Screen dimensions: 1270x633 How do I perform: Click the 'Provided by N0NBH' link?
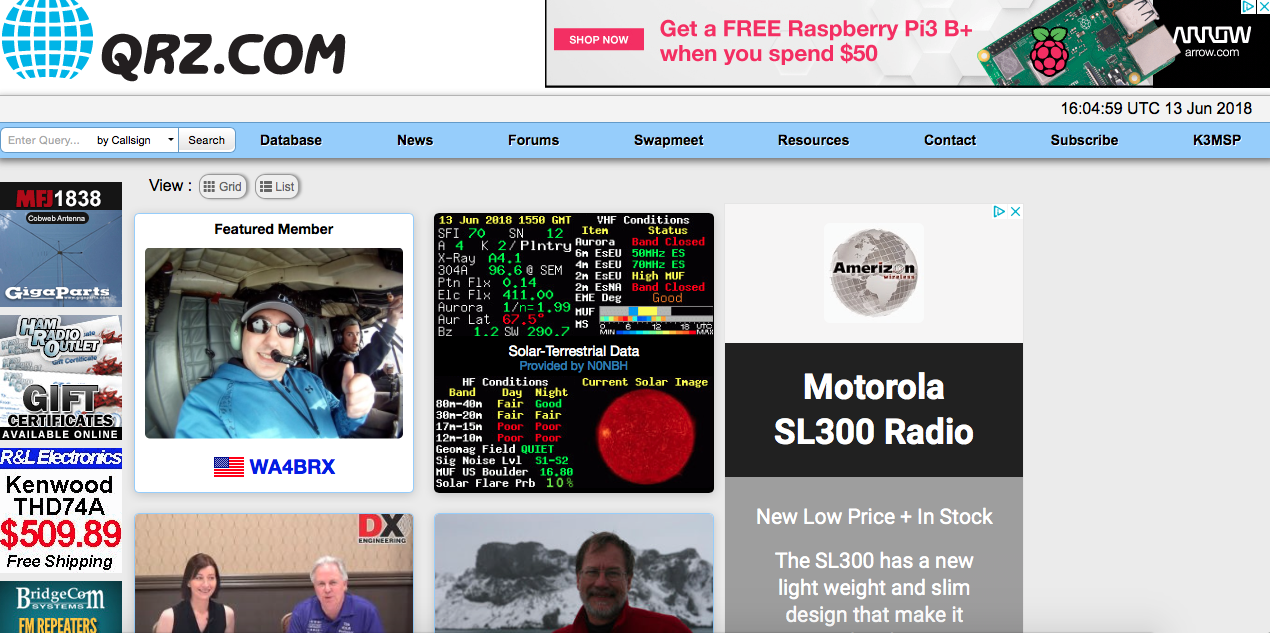pos(573,366)
